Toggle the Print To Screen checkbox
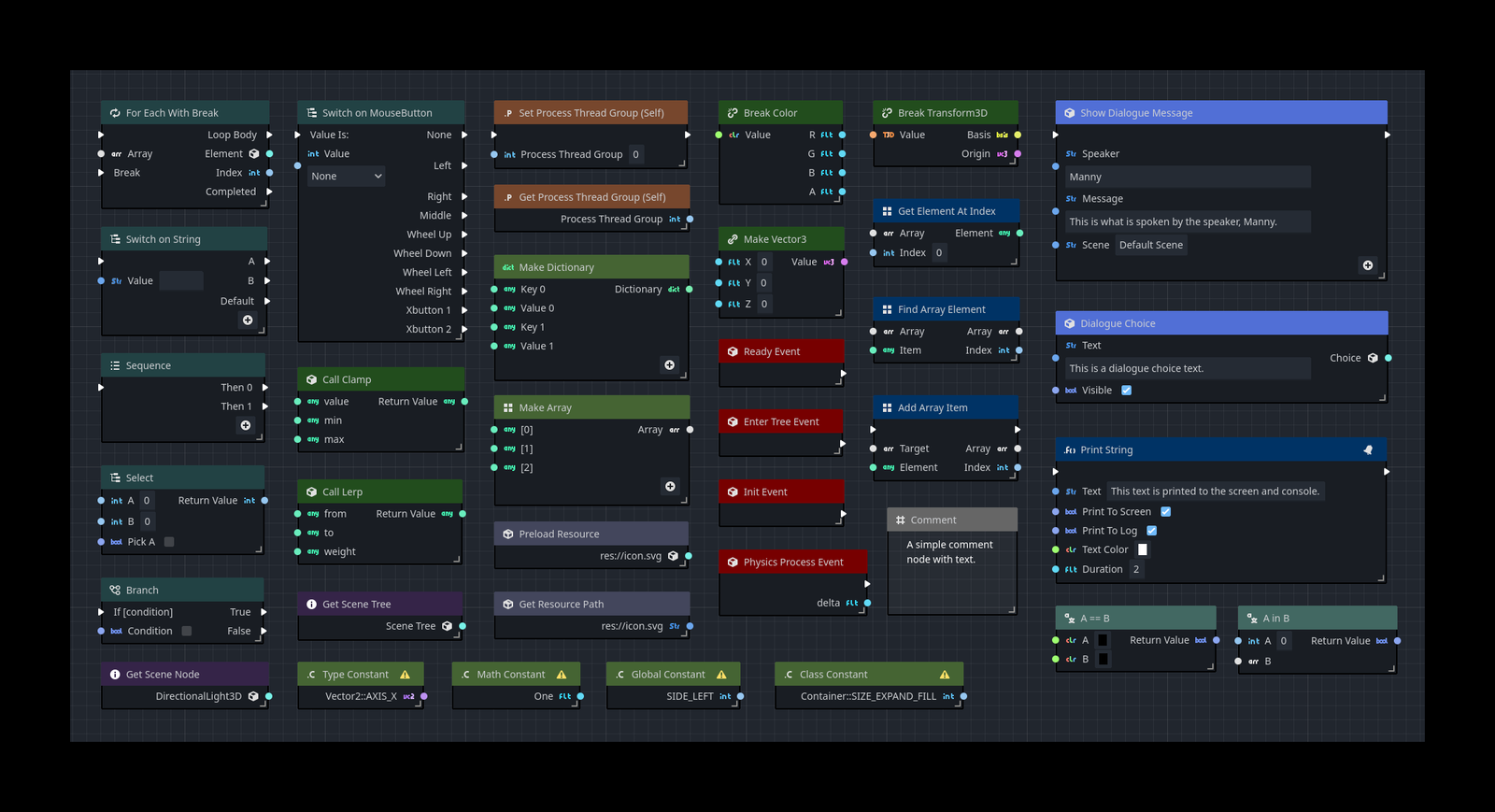Viewport: 1495px width, 812px height. pos(1165,512)
